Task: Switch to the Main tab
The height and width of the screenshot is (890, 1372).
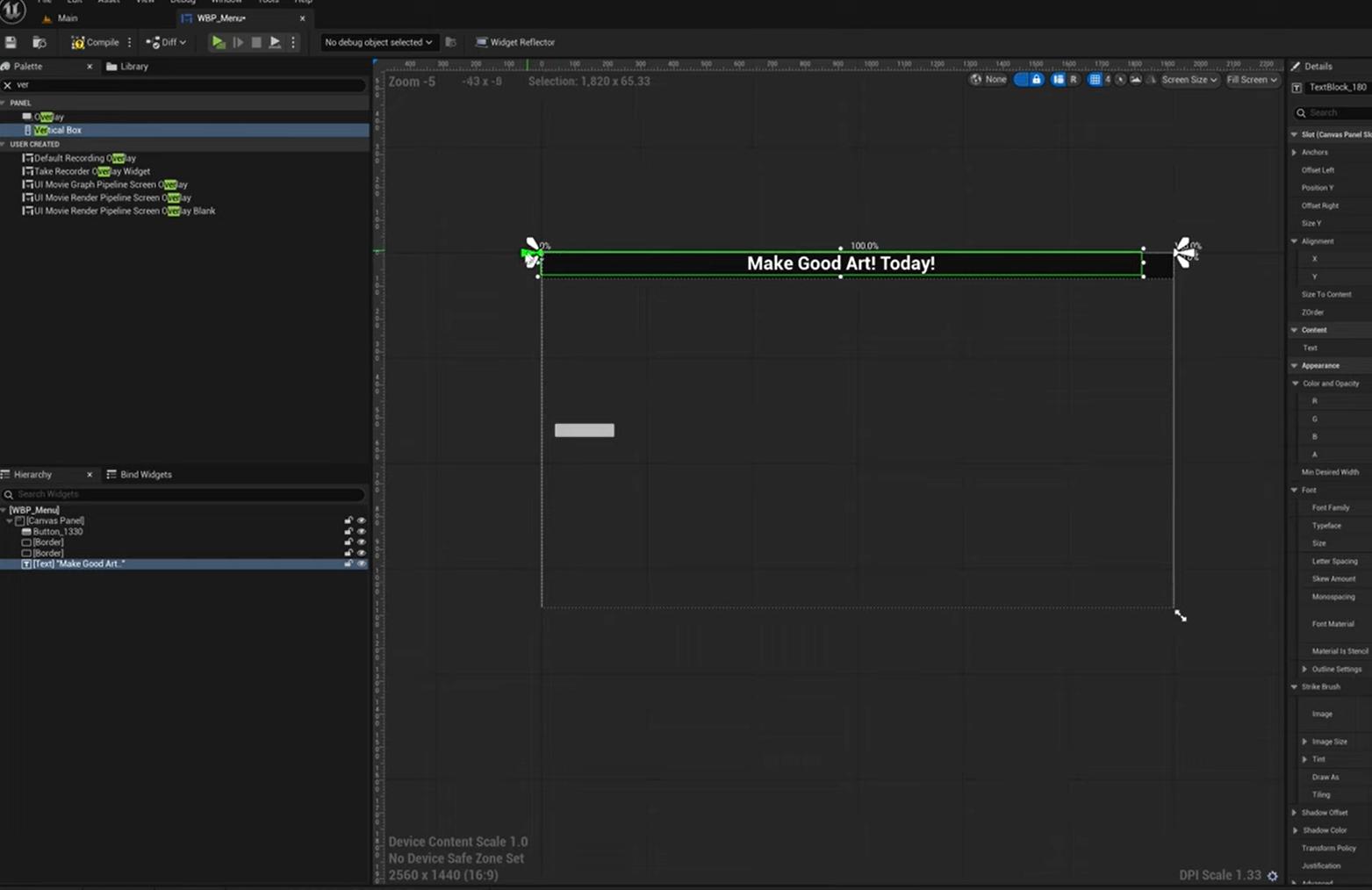Action: click(61, 18)
